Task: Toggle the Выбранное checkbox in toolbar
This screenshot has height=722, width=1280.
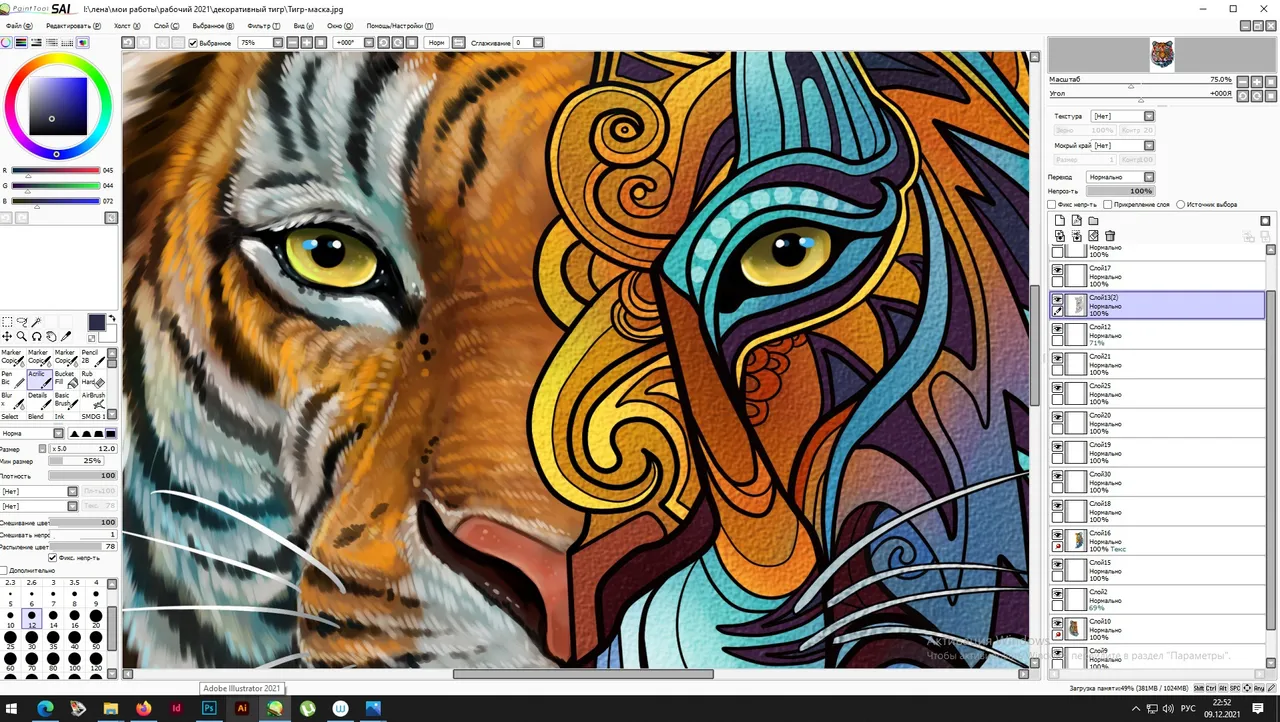Action: click(194, 43)
